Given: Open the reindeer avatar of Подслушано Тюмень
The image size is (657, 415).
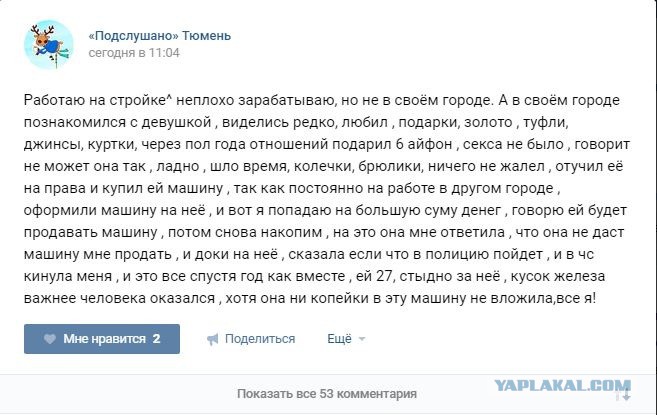Looking at the screenshot, I should pyautogui.click(x=48, y=44).
